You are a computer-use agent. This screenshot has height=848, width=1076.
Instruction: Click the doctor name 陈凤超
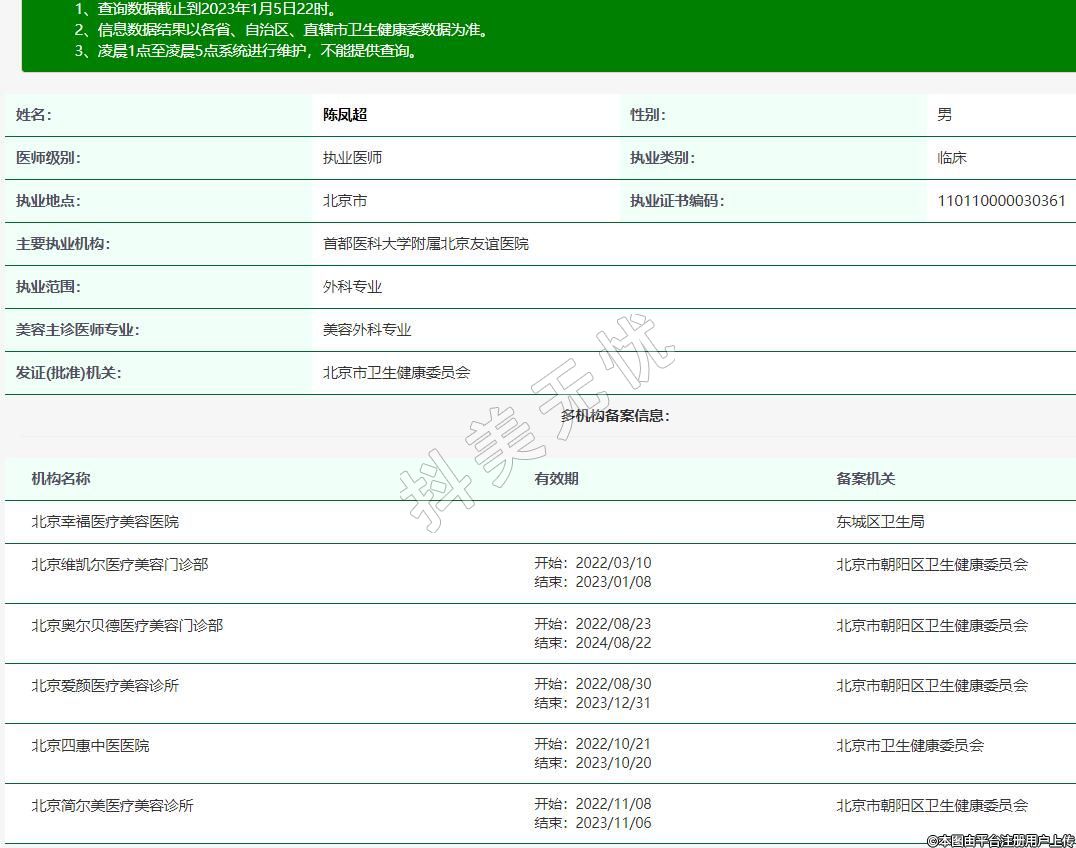tap(345, 115)
